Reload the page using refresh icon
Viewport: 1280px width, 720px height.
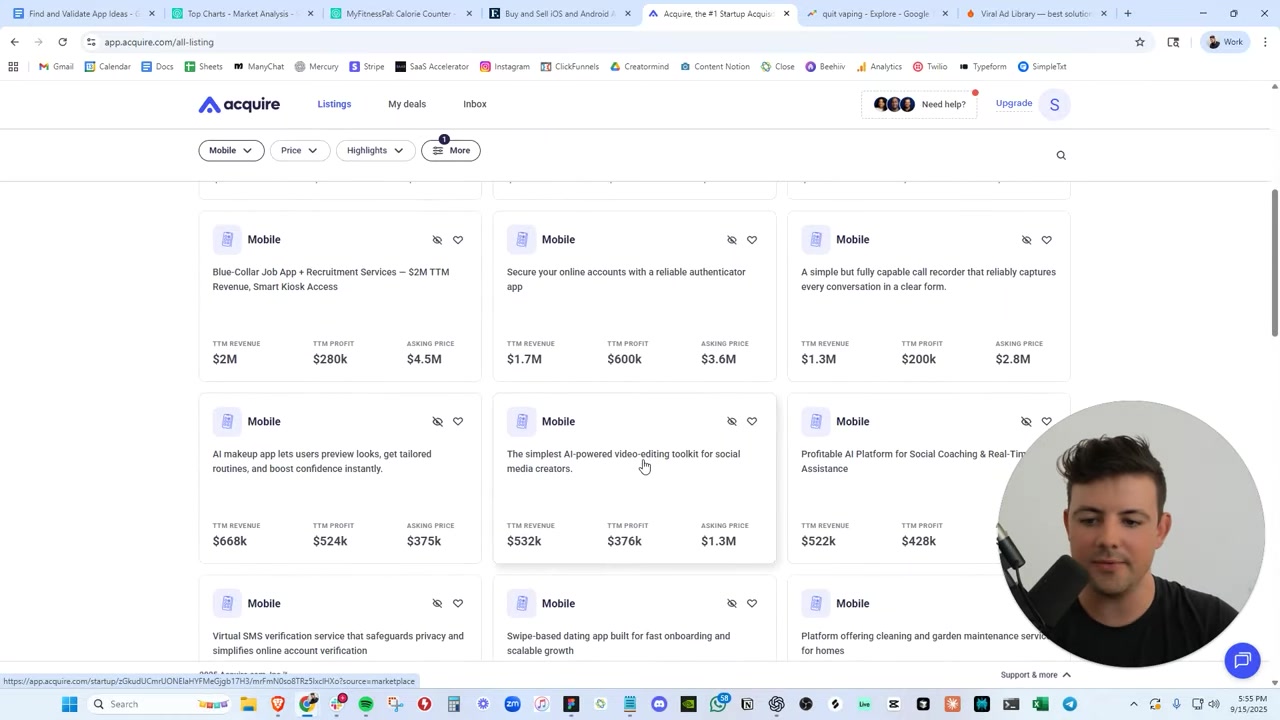tap(62, 42)
